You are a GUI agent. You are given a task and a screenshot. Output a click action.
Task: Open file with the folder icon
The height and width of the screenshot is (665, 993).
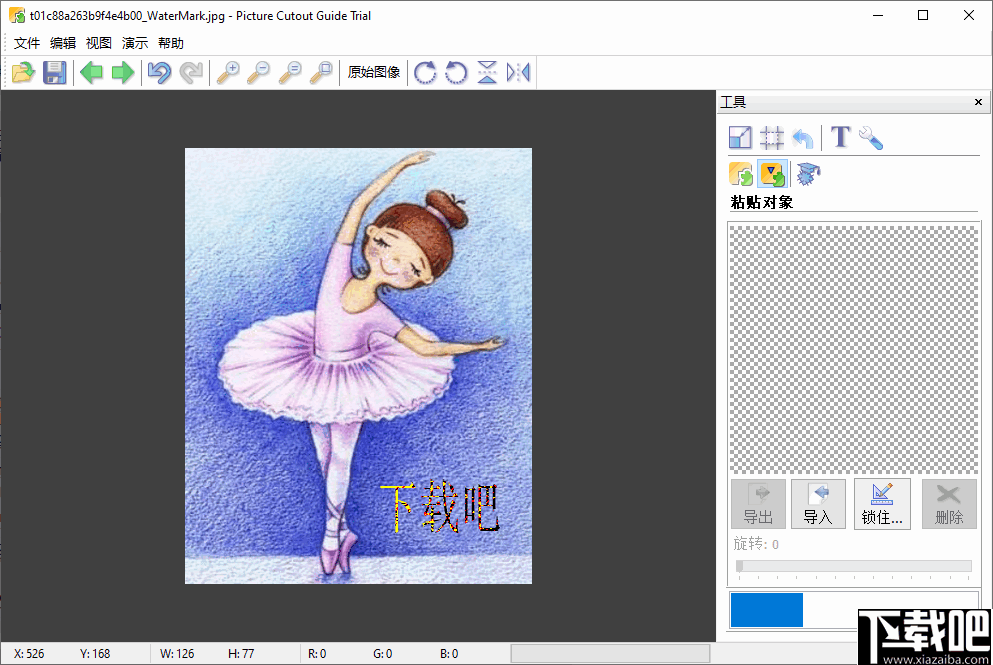tap(23, 72)
